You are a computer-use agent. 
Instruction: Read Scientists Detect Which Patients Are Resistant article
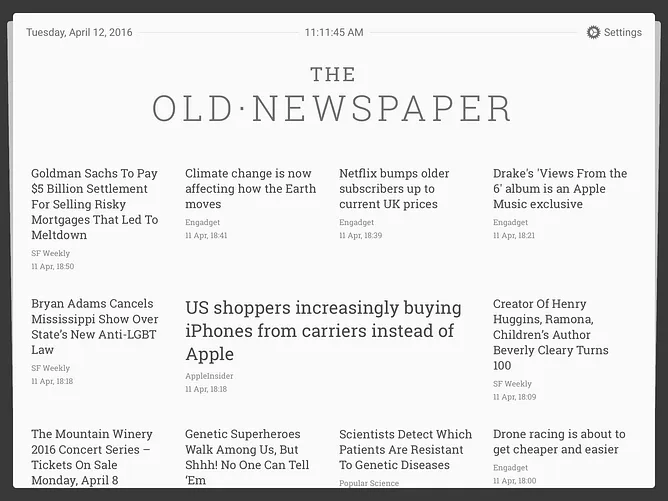point(406,449)
